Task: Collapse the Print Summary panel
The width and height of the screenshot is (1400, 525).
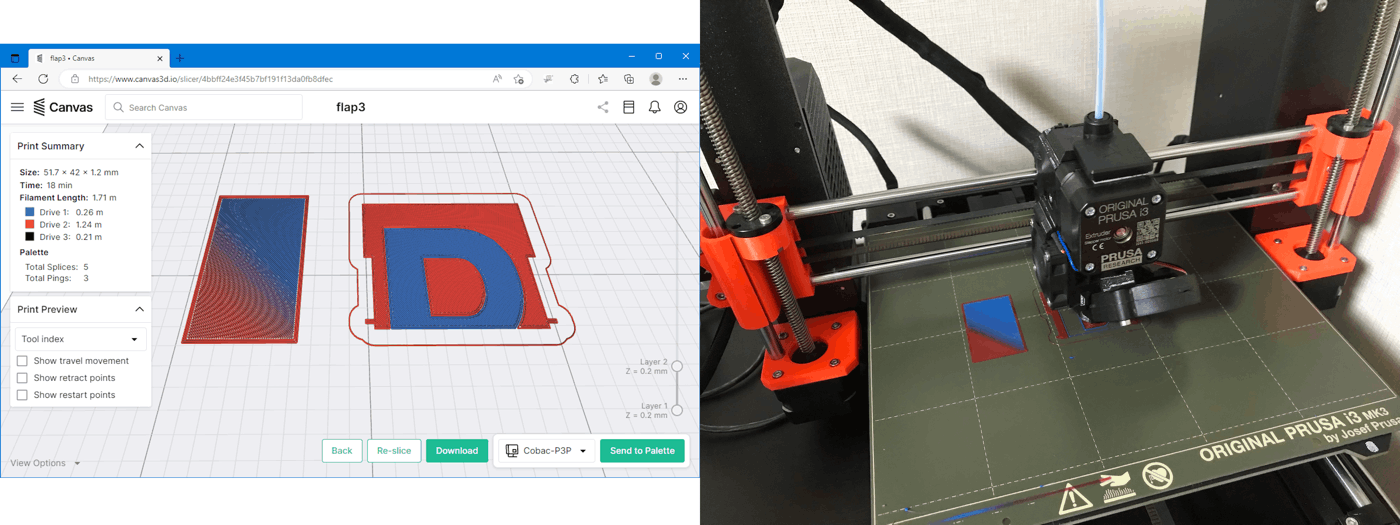Action: tap(139, 146)
